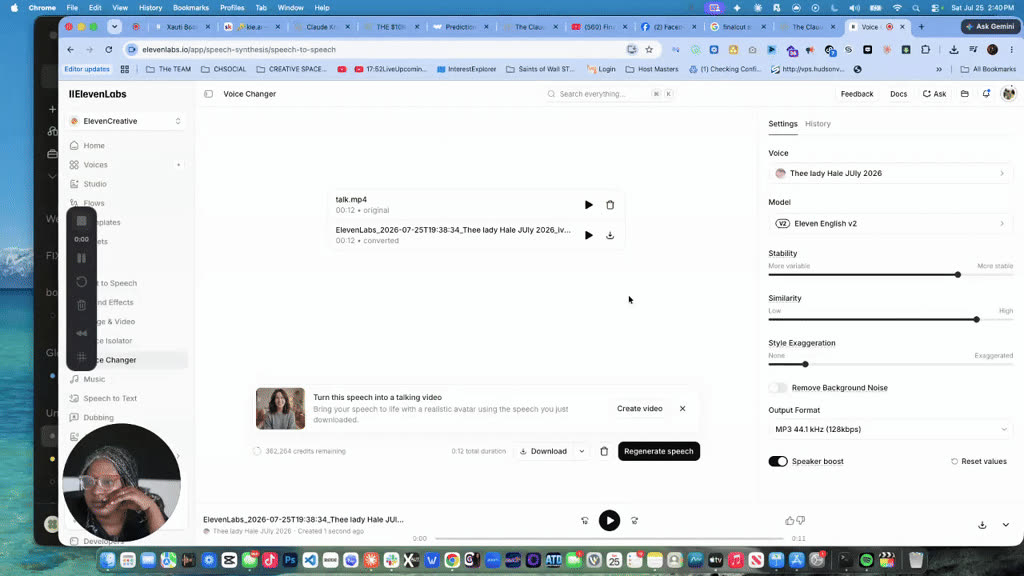
Task: Collapse the bottom player chevron
Action: [1006, 525]
